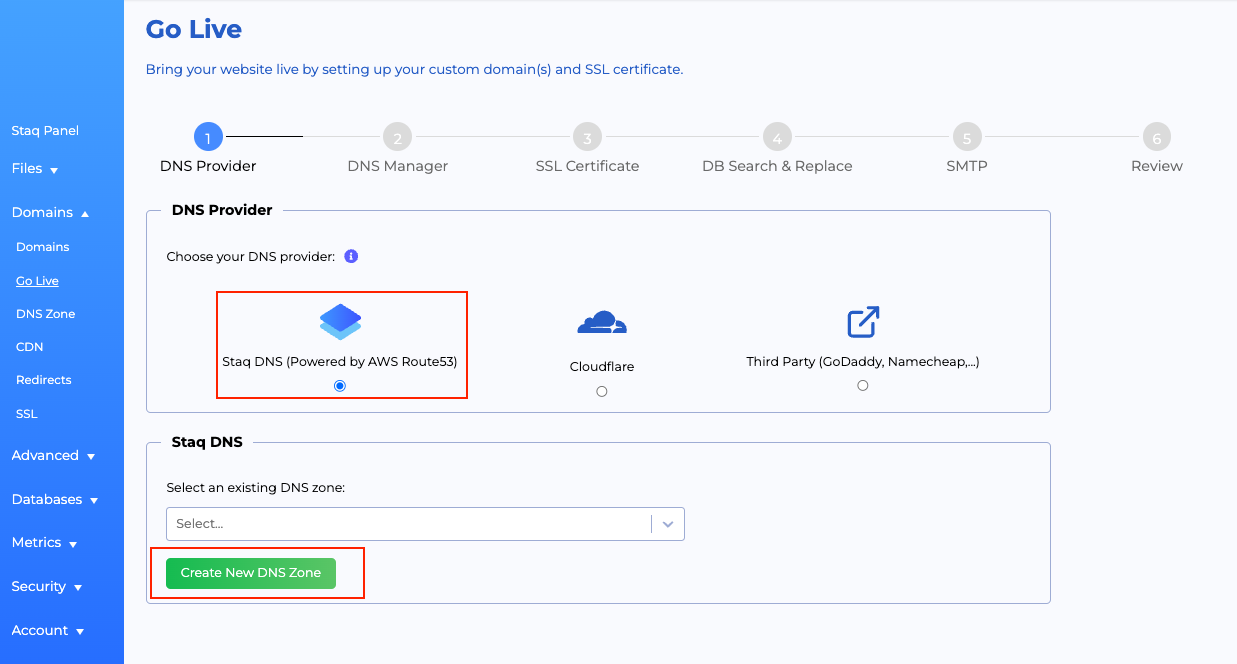Click the Cloudflare cloud icon
Viewport: 1237px width, 664px height.
[x=602, y=323]
